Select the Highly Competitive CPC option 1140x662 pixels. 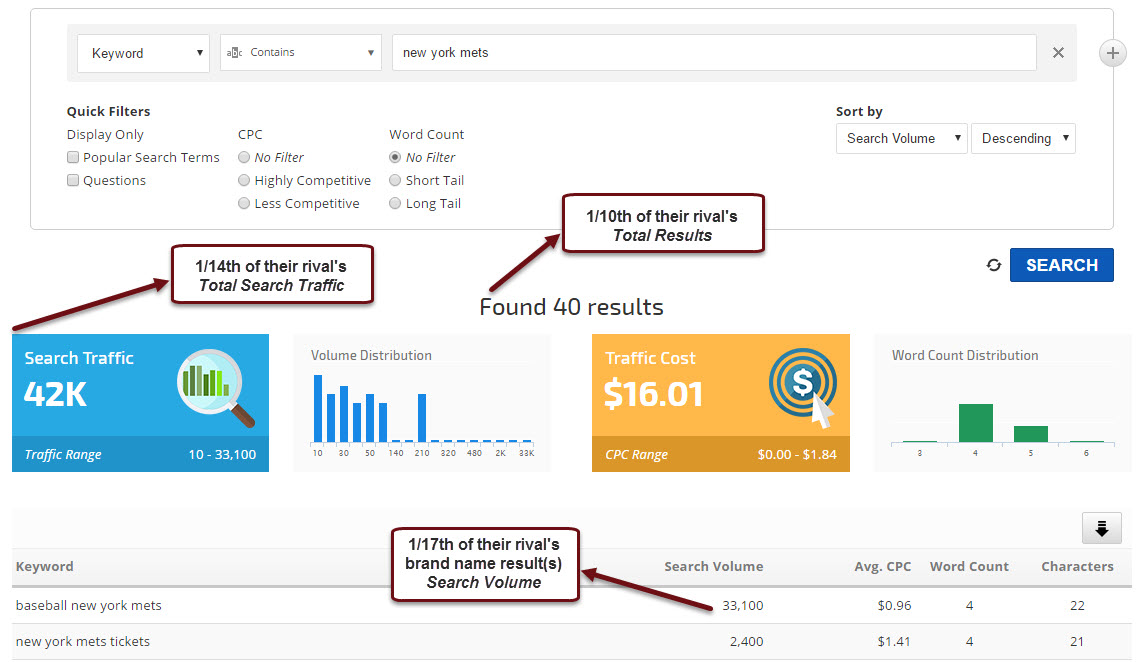(x=244, y=181)
